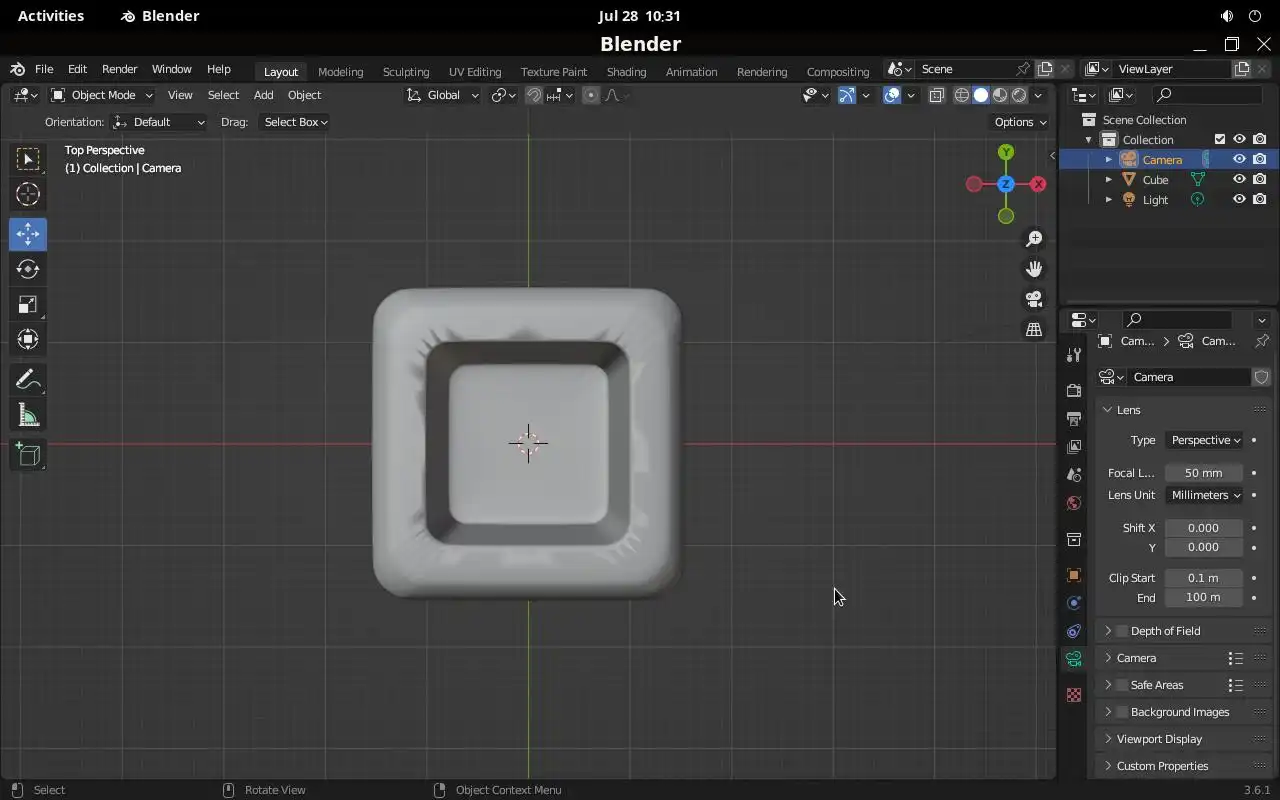Hide the Light in viewport

click(1239, 199)
